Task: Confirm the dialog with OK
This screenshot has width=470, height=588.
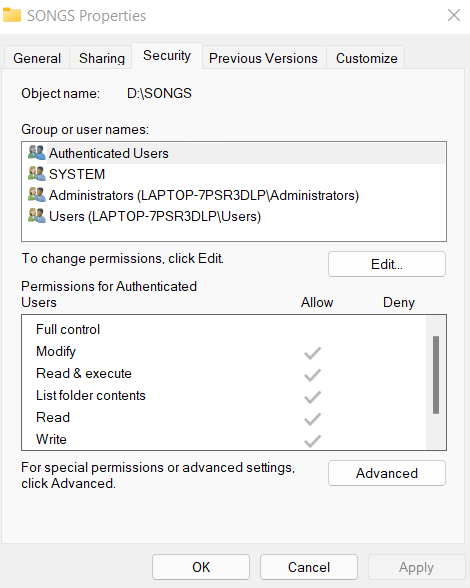Action: (x=201, y=567)
